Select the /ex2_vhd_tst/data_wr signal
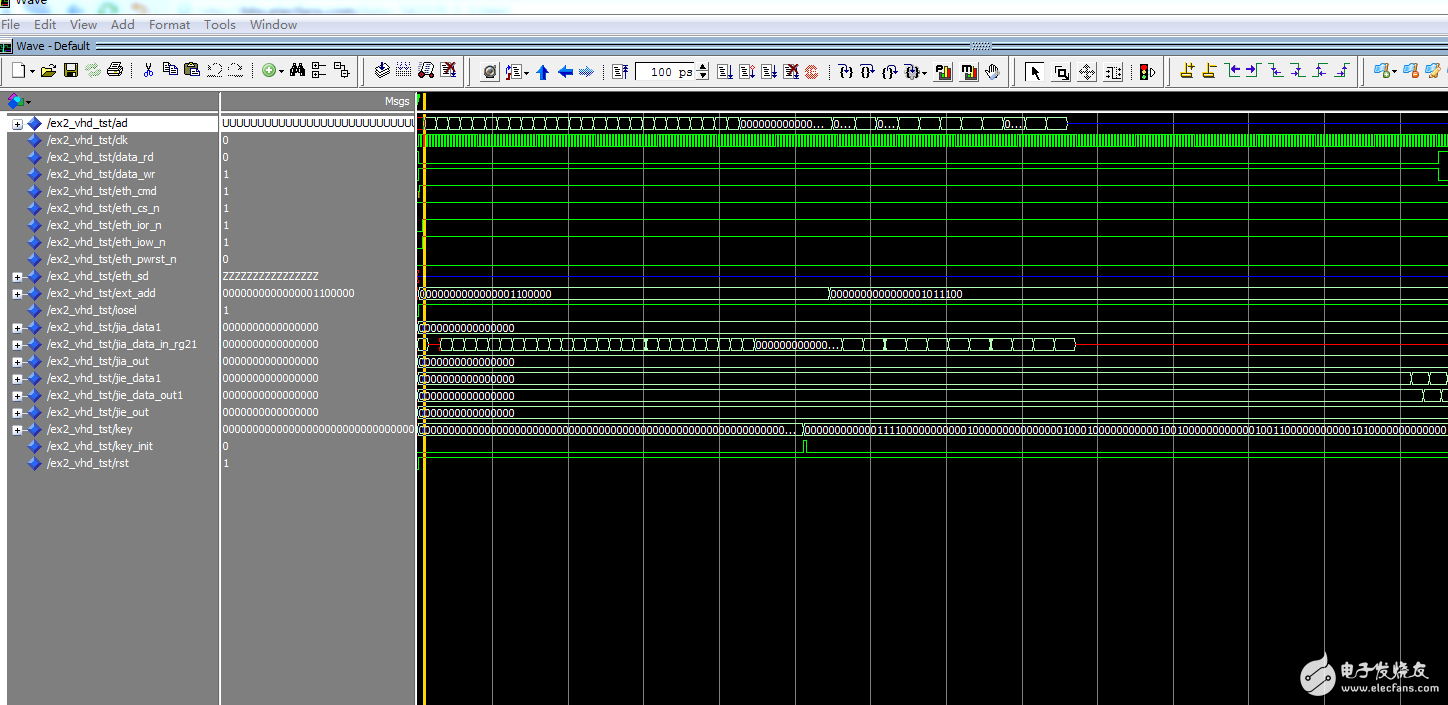Viewport: 1448px width, 705px height. (101, 174)
